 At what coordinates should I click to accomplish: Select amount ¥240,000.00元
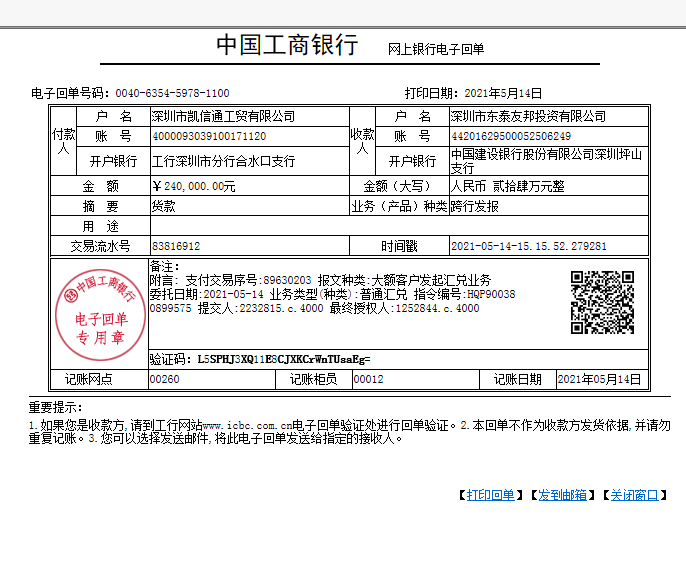[x=194, y=186]
